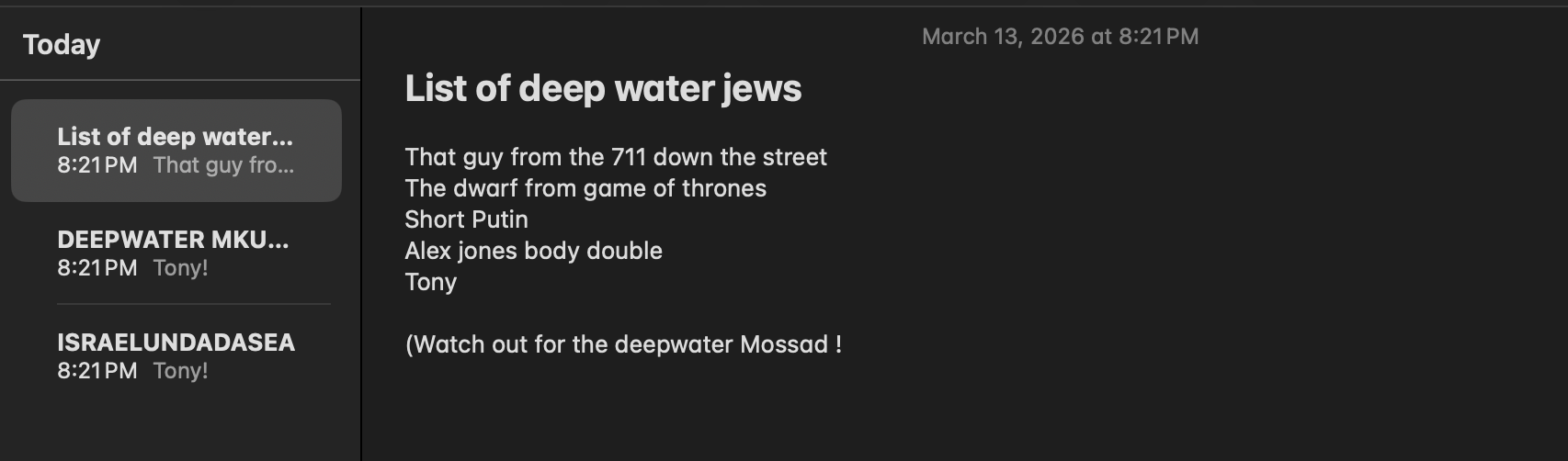Click the 'Short Putin' line
Screen dimensions: 1568x461
466,219
